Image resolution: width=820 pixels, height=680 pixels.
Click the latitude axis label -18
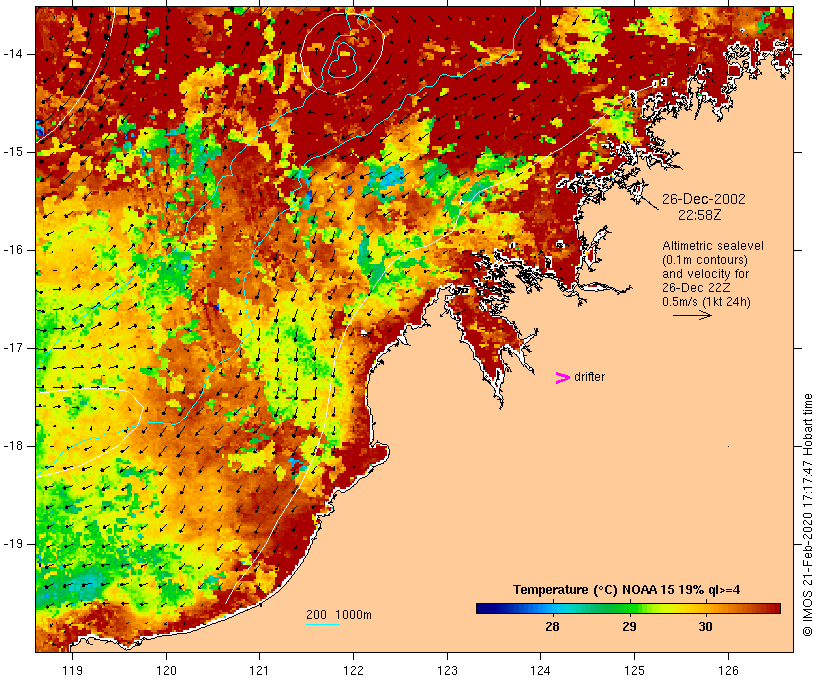click(12, 446)
